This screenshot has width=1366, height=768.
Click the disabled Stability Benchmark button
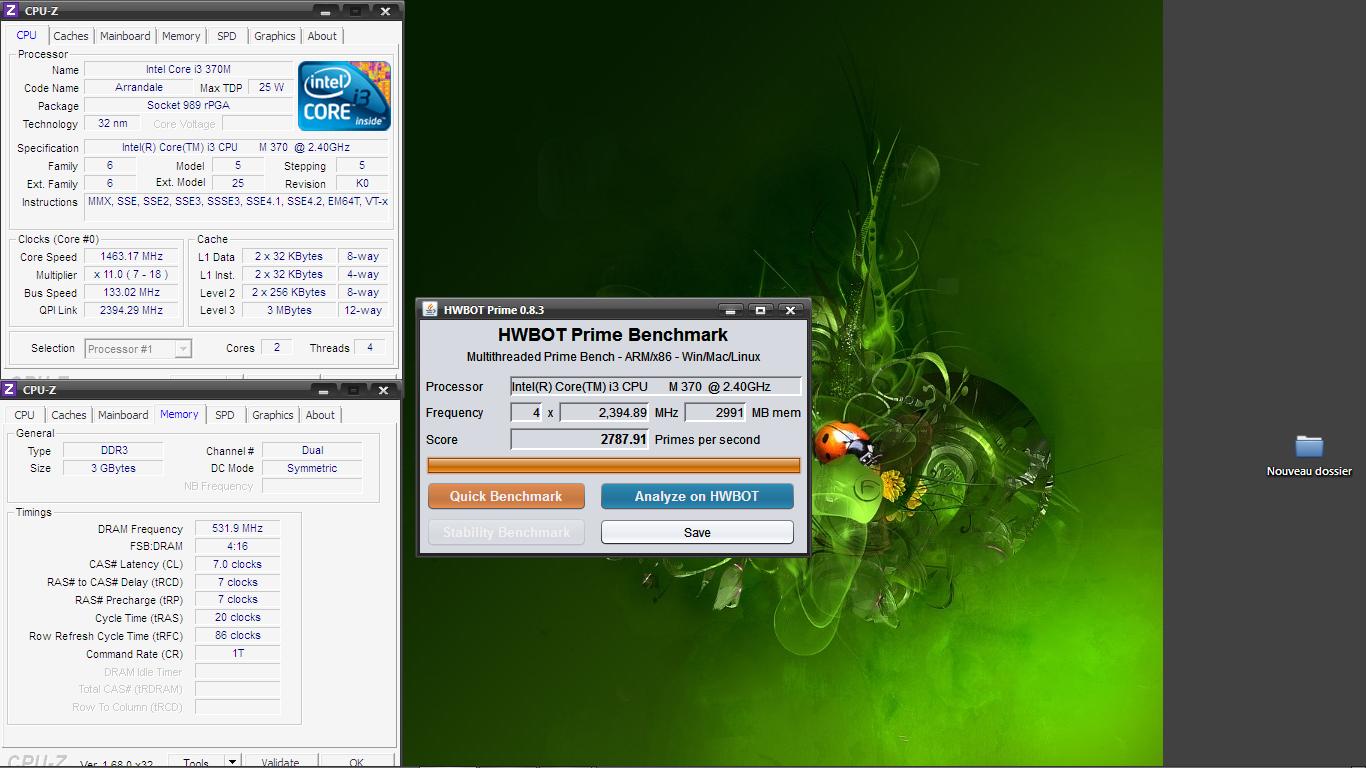pos(506,532)
